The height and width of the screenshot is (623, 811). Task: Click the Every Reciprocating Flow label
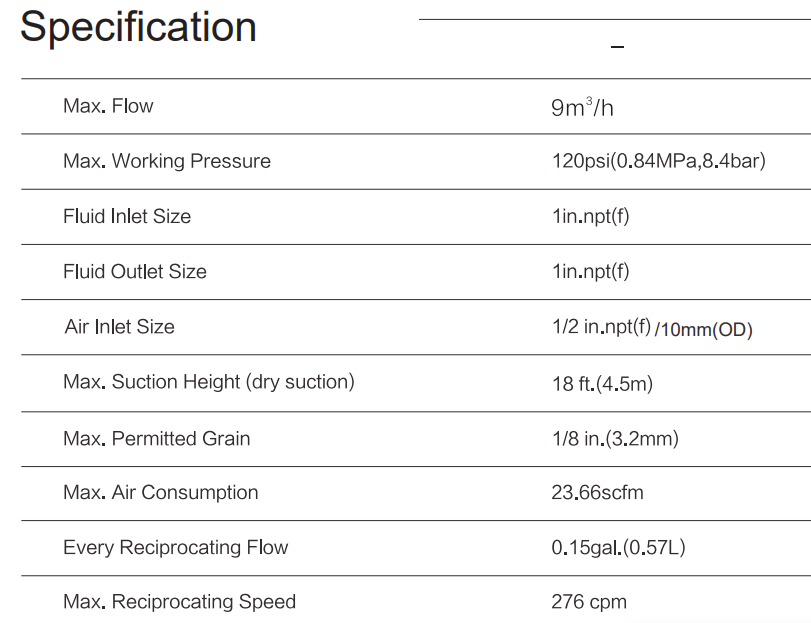176,547
